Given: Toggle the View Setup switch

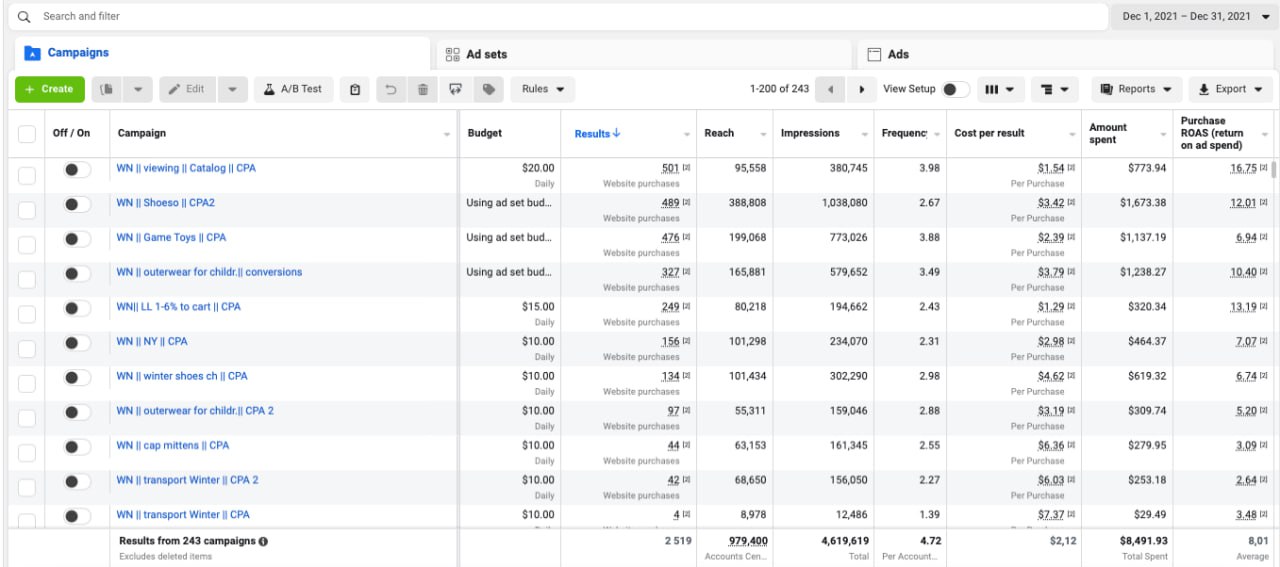Looking at the screenshot, I should point(955,89).
